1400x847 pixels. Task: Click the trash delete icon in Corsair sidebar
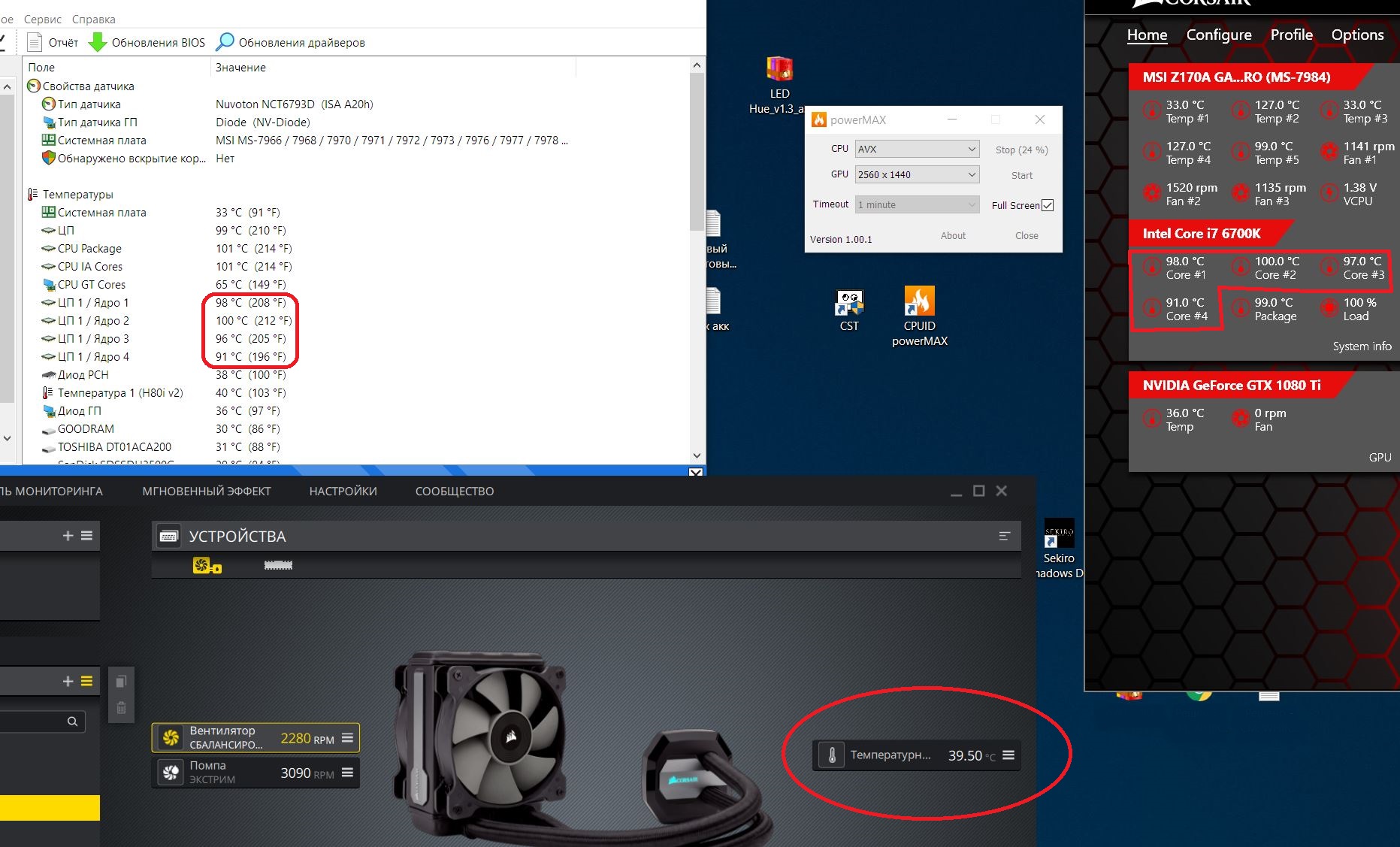click(121, 708)
